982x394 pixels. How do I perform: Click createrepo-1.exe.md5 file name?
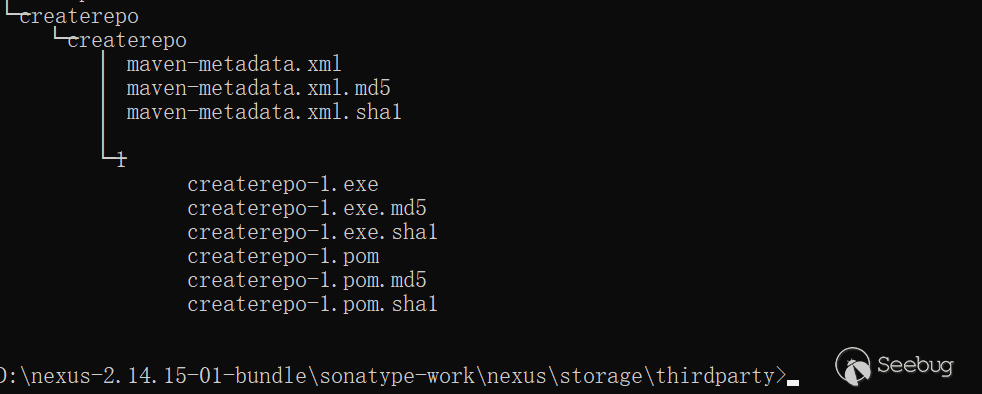[x=307, y=208]
